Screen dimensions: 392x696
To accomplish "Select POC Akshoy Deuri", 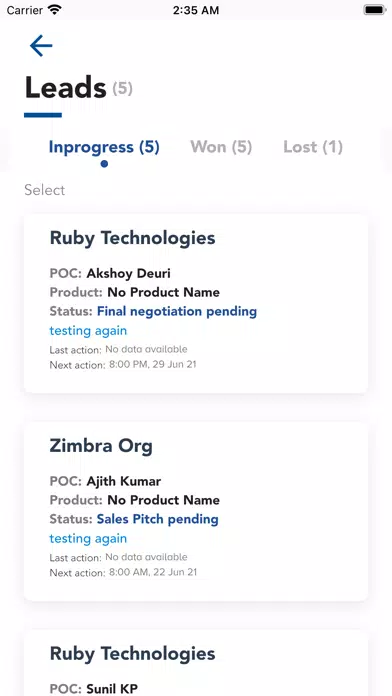I will pyautogui.click(x=128, y=273).
